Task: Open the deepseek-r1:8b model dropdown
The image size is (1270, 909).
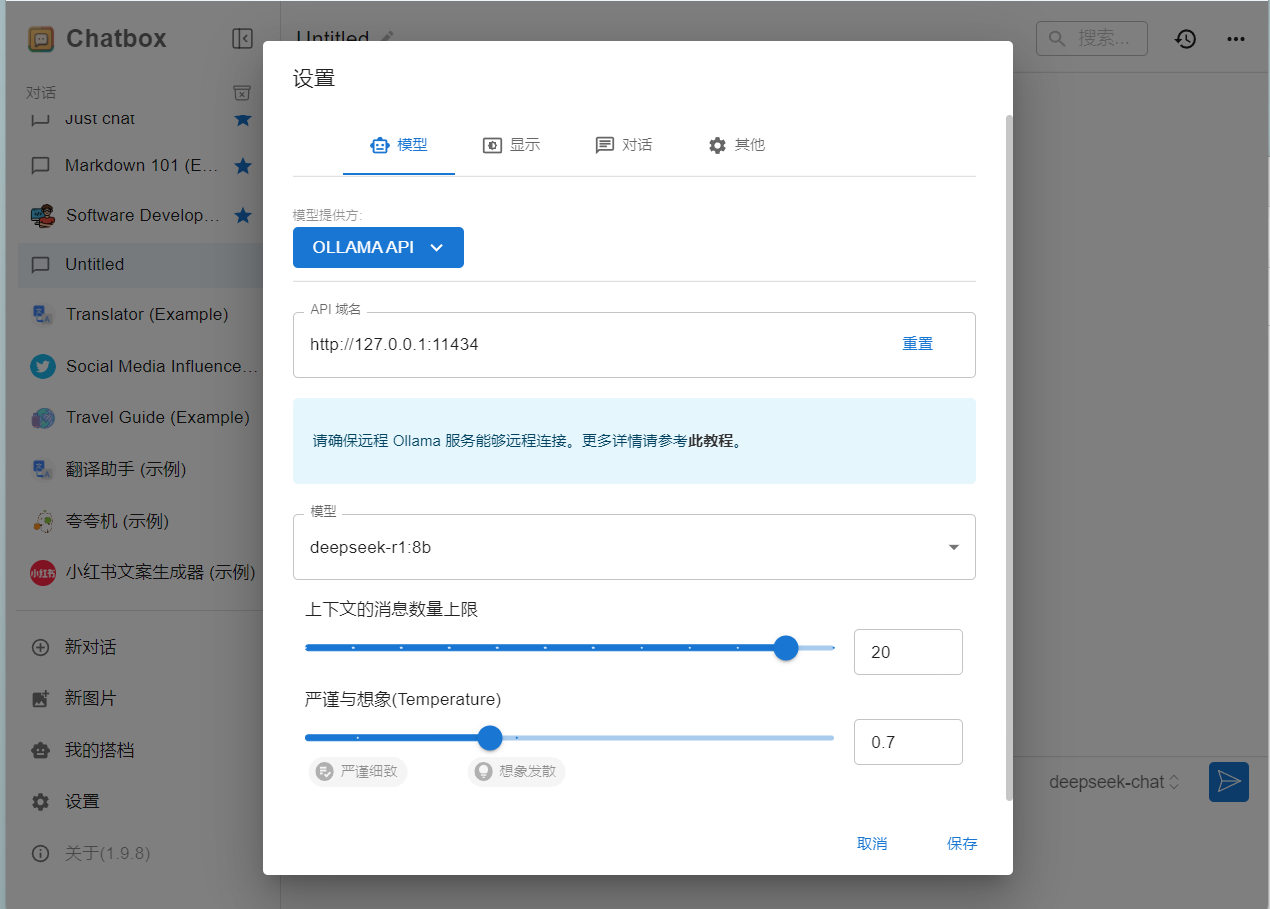Action: (634, 547)
